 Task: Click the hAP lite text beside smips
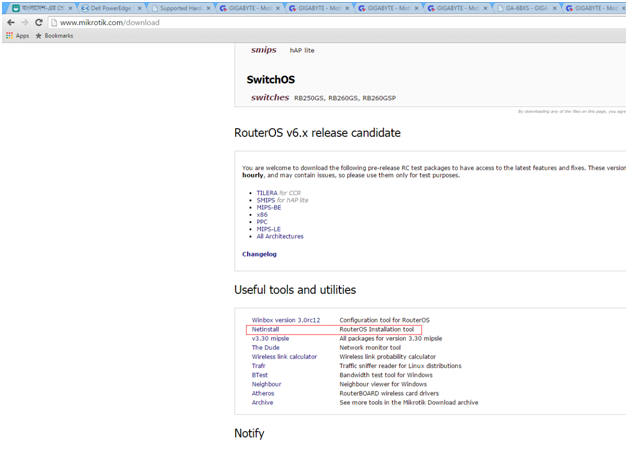pyautogui.click(x=302, y=50)
